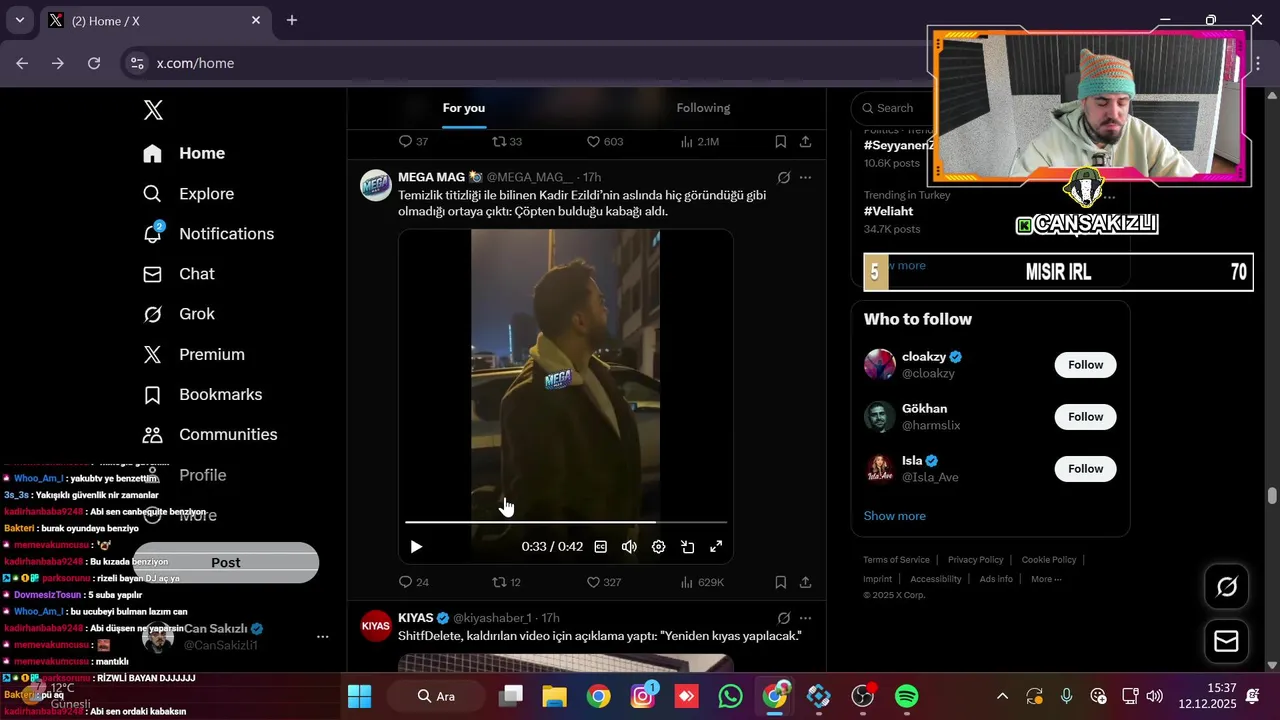The height and width of the screenshot is (720, 1280).
Task: Open Privacy Policy link
Action: click(x=975, y=560)
